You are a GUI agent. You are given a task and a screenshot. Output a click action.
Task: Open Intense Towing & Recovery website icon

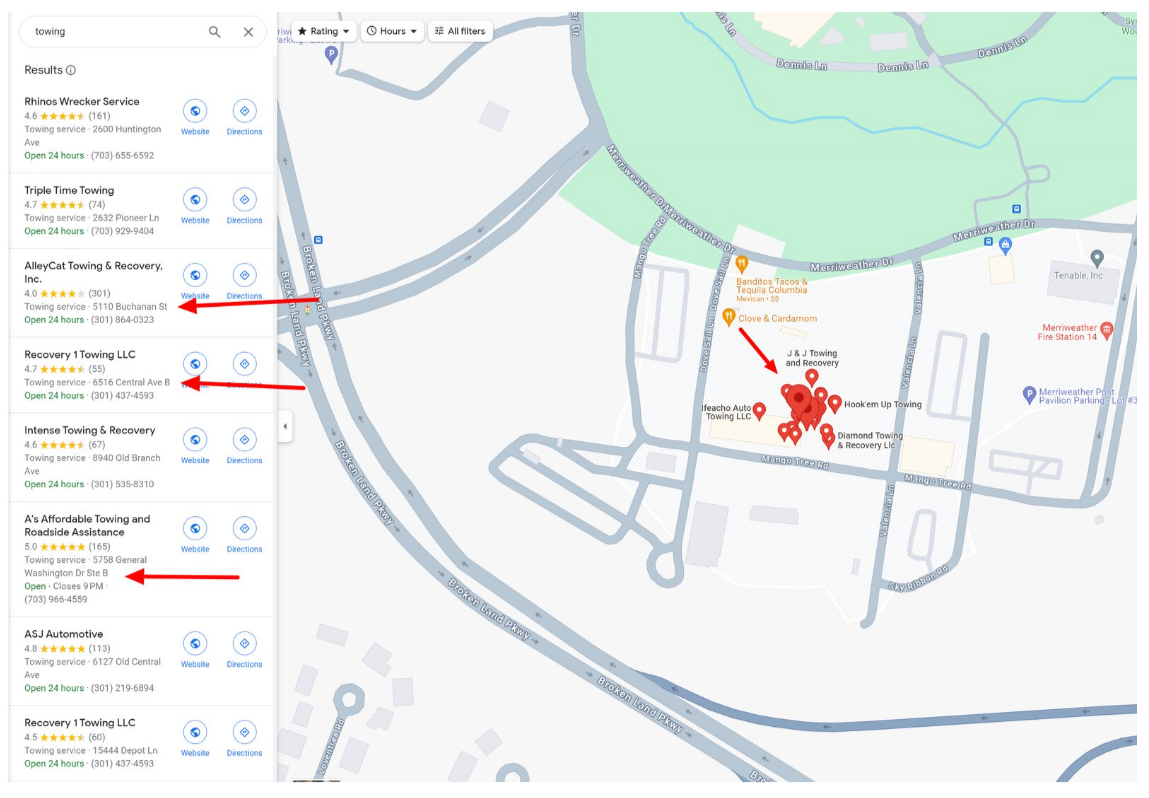(195, 440)
